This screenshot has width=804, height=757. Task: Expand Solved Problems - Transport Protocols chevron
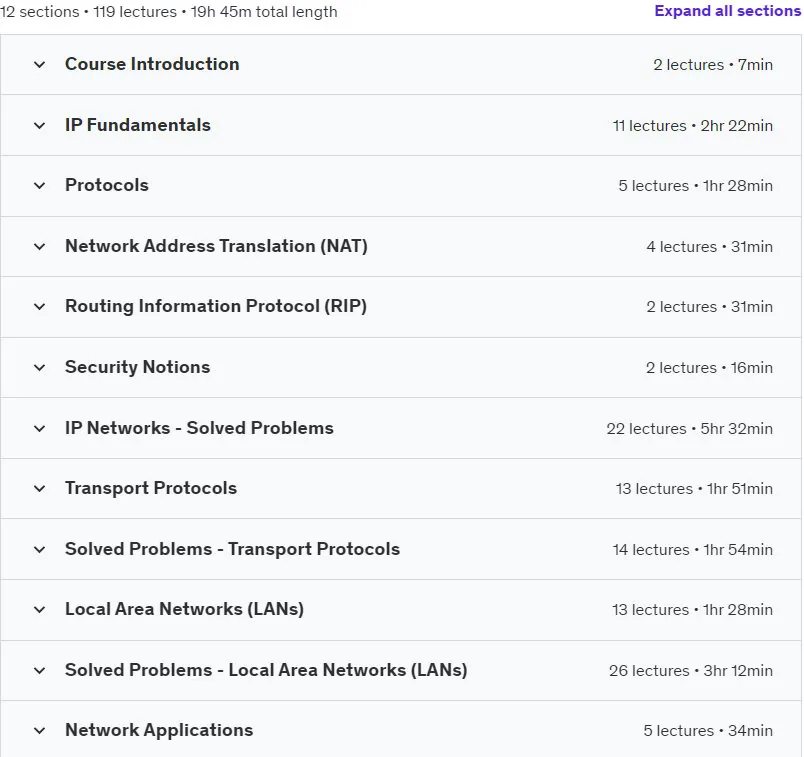(x=39, y=550)
